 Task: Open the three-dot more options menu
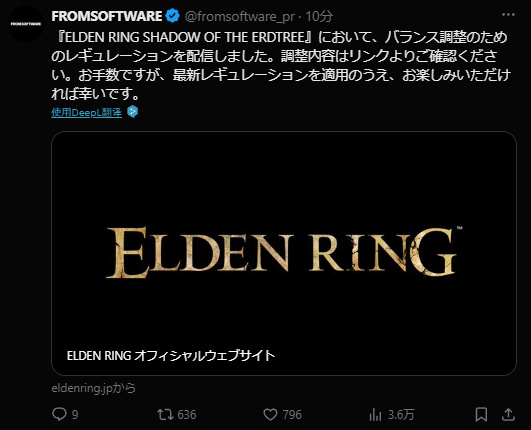[x=508, y=15]
